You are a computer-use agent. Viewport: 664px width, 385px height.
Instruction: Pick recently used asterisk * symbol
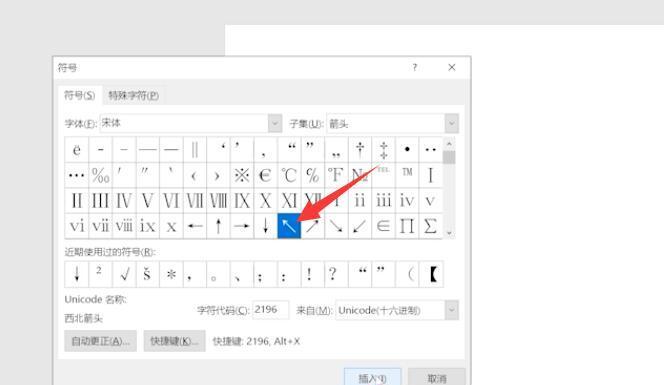click(x=171, y=274)
